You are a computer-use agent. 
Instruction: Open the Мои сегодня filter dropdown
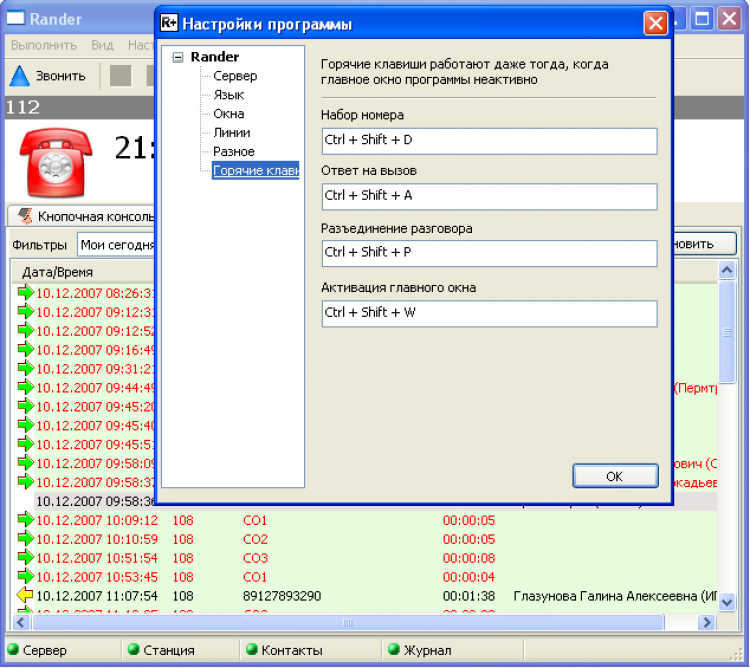(117, 245)
